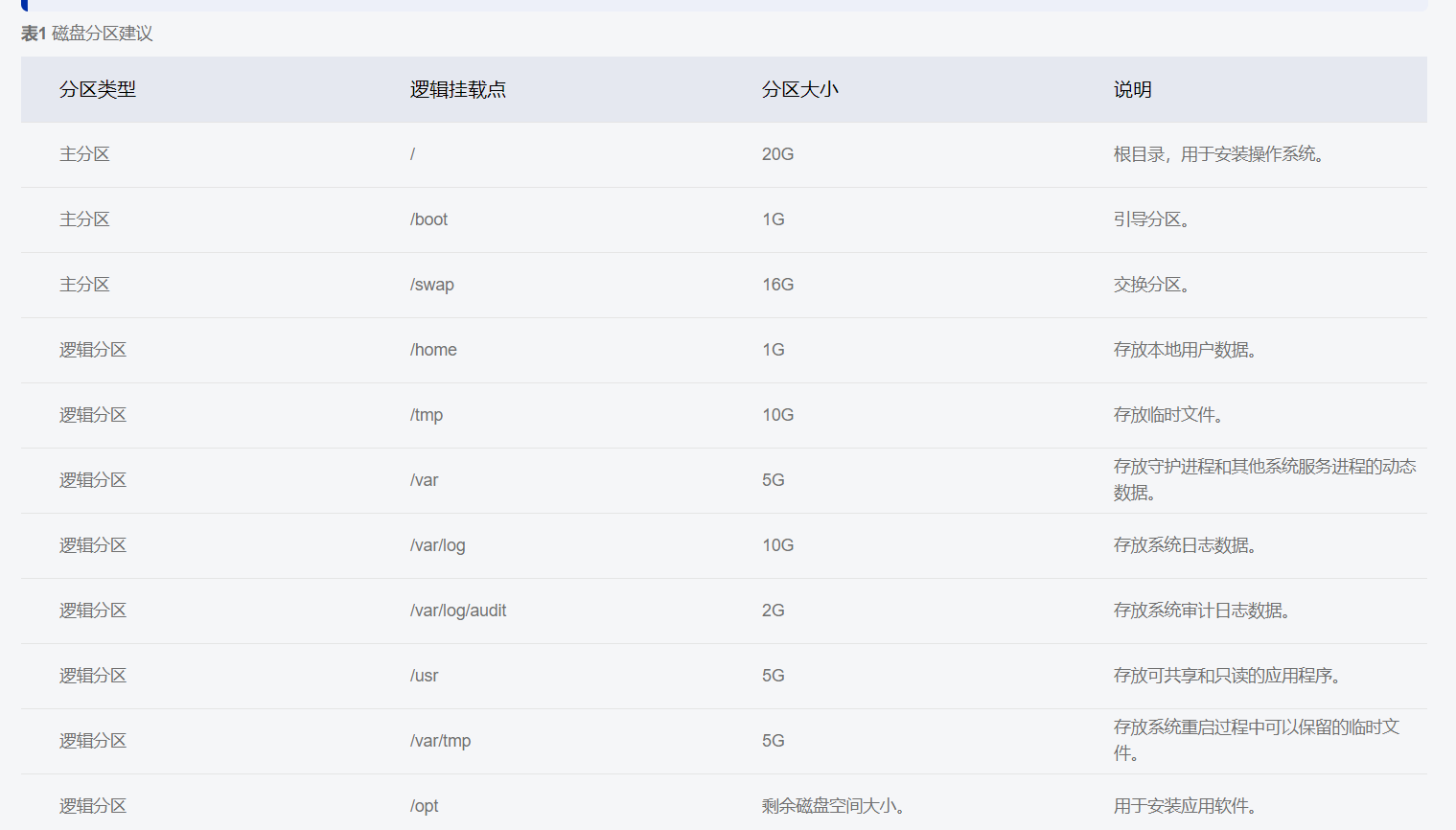Click '主分区' in the /boot row

point(84,219)
